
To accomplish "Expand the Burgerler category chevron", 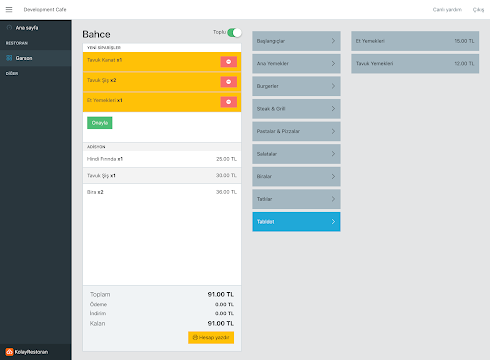I will pos(333,86).
